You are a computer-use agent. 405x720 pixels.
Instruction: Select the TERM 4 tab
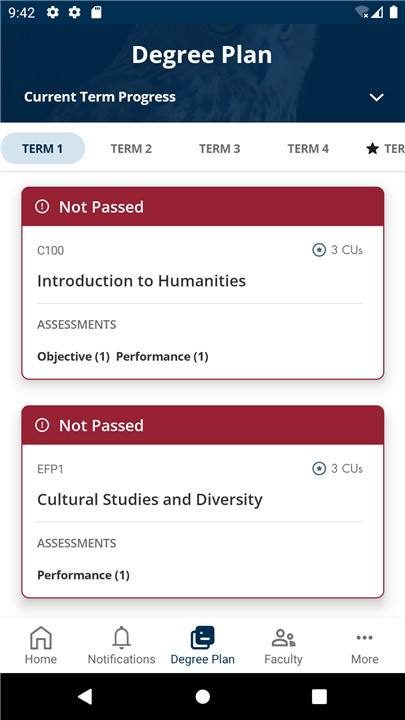pyautogui.click(x=308, y=149)
